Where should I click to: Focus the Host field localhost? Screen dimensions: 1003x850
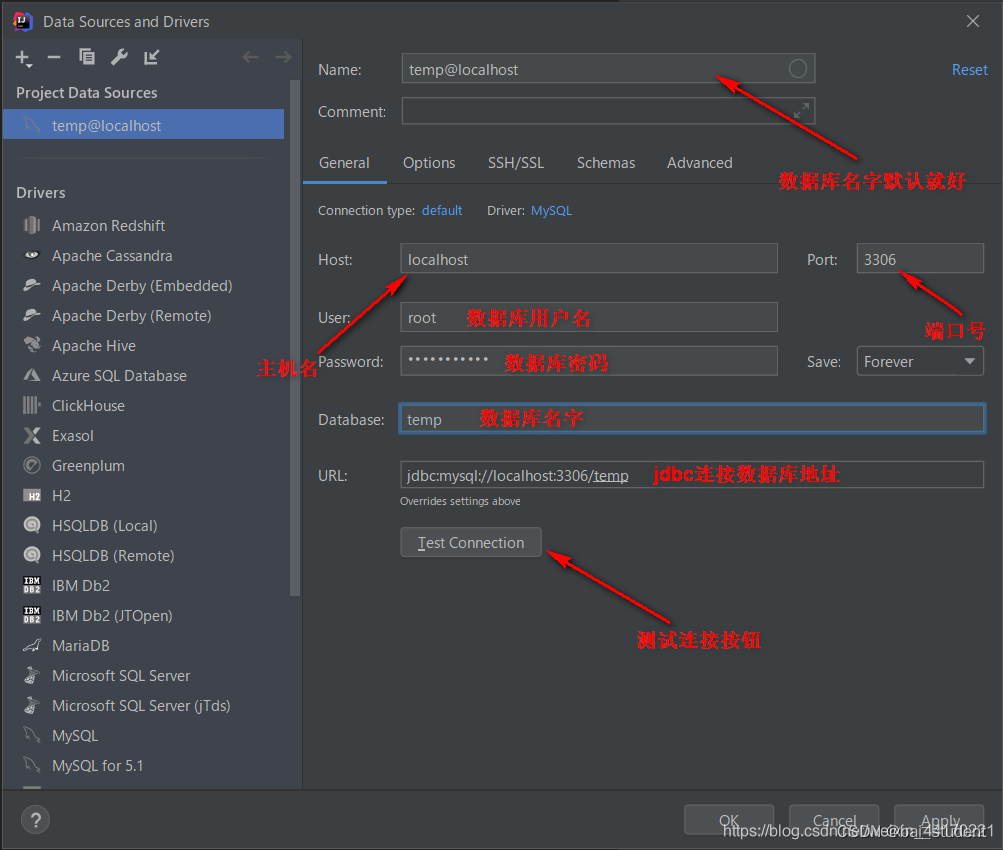click(x=588, y=258)
